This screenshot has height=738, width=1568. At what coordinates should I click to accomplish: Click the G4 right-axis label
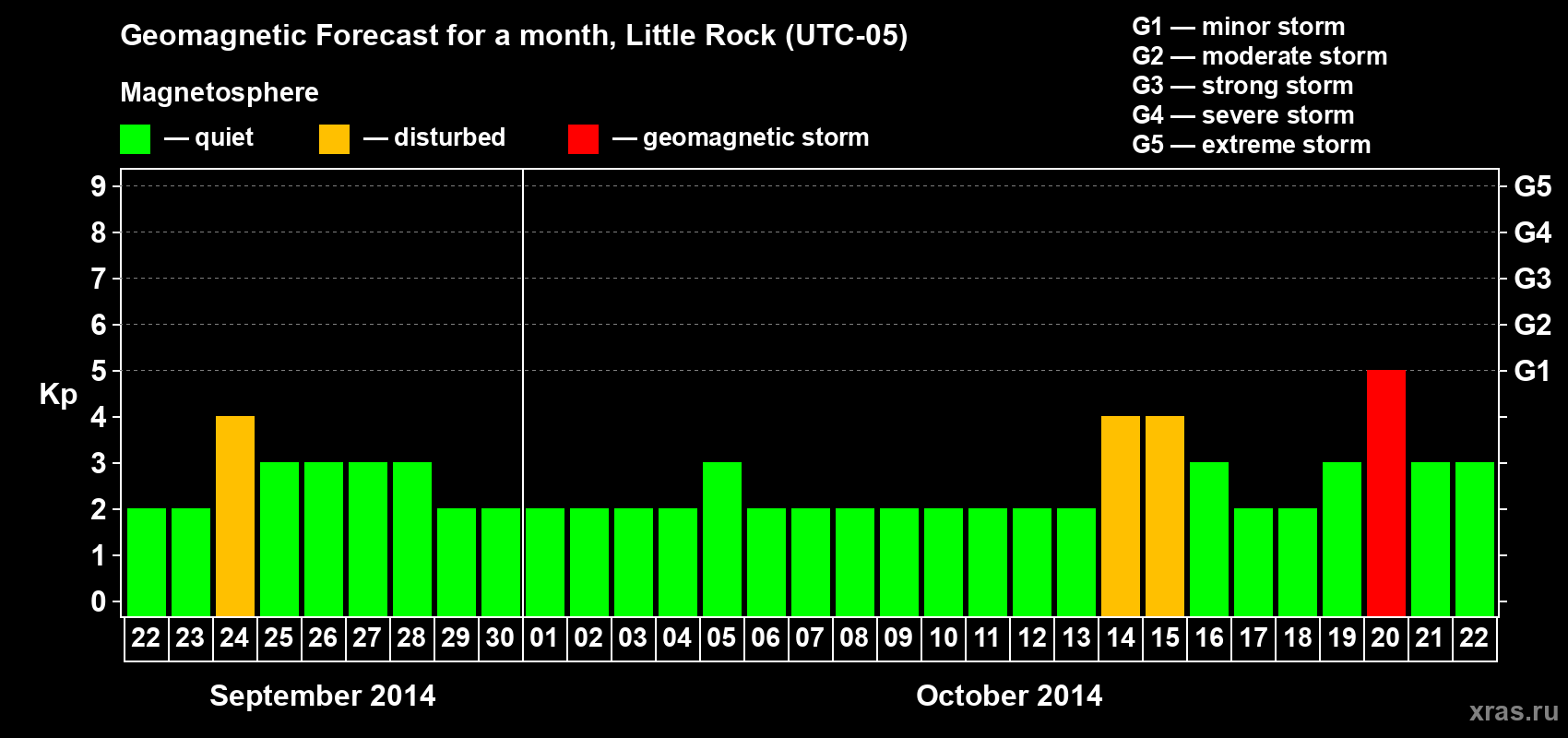[x=1532, y=232]
